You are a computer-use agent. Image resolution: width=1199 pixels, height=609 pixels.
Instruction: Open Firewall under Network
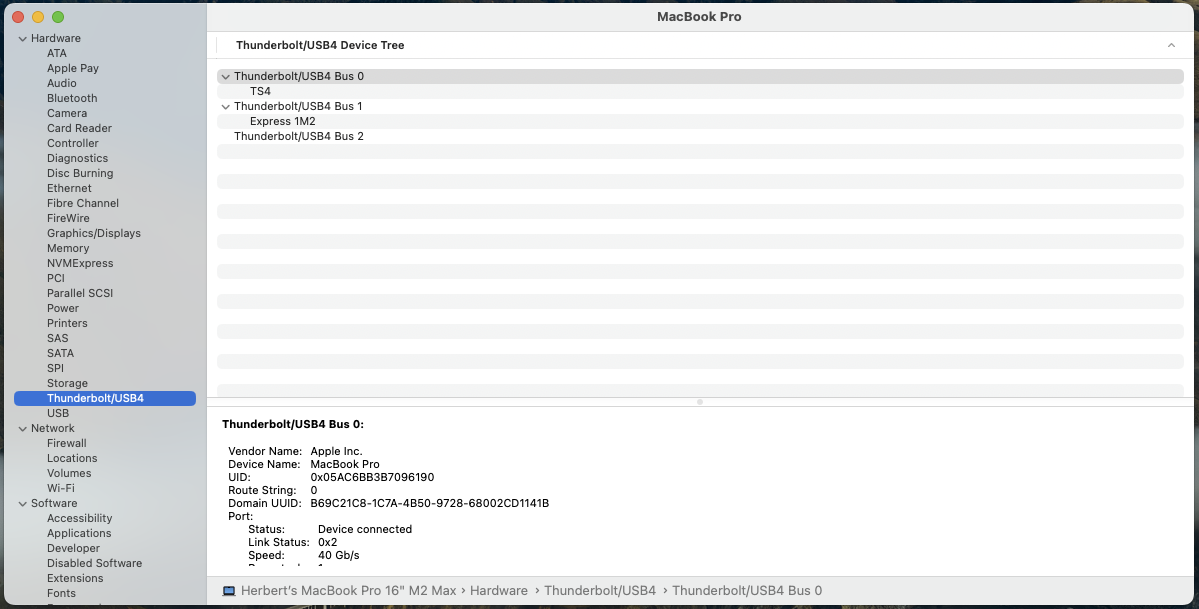tap(67, 443)
